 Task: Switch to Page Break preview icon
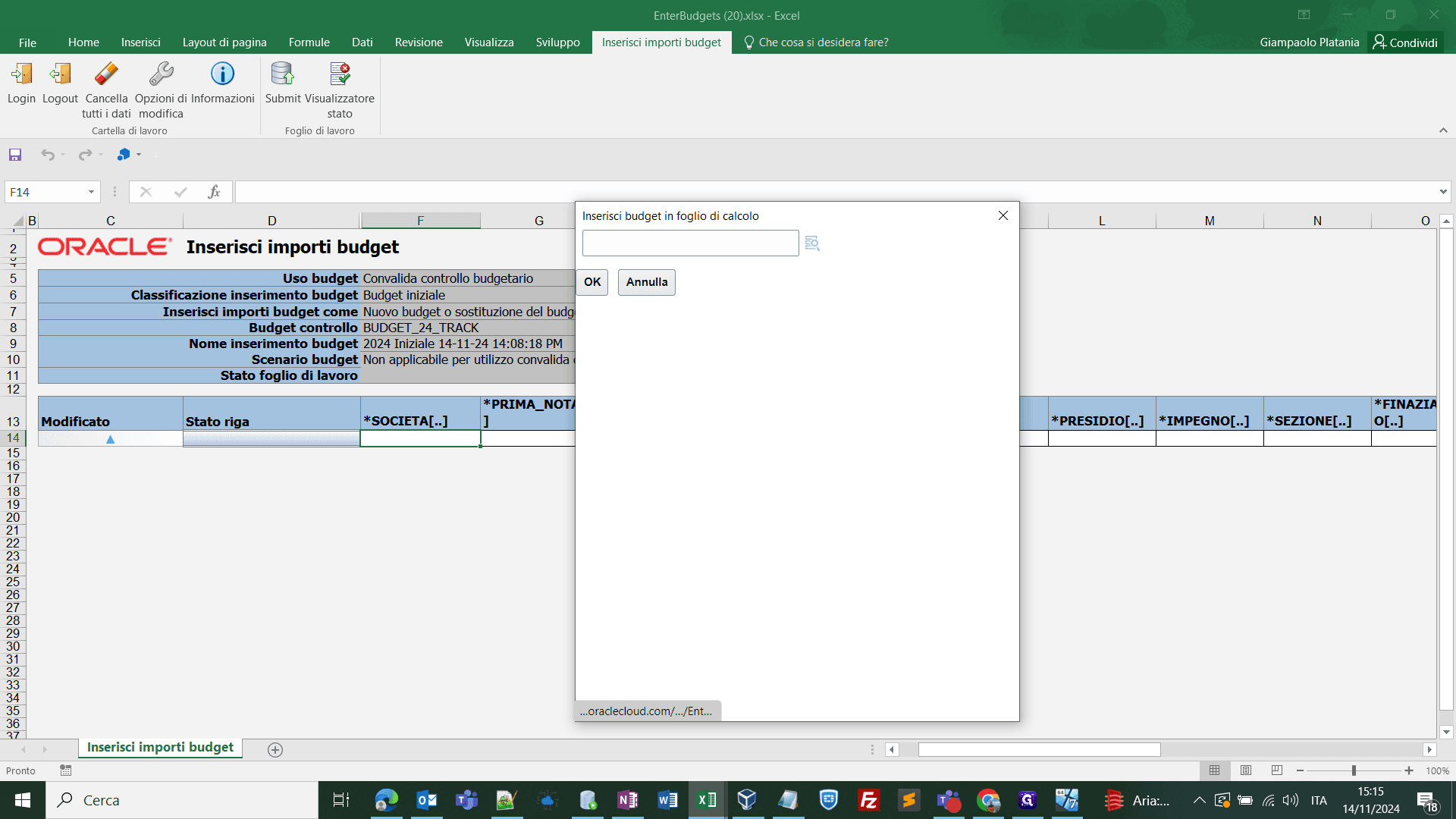[x=1277, y=770]
